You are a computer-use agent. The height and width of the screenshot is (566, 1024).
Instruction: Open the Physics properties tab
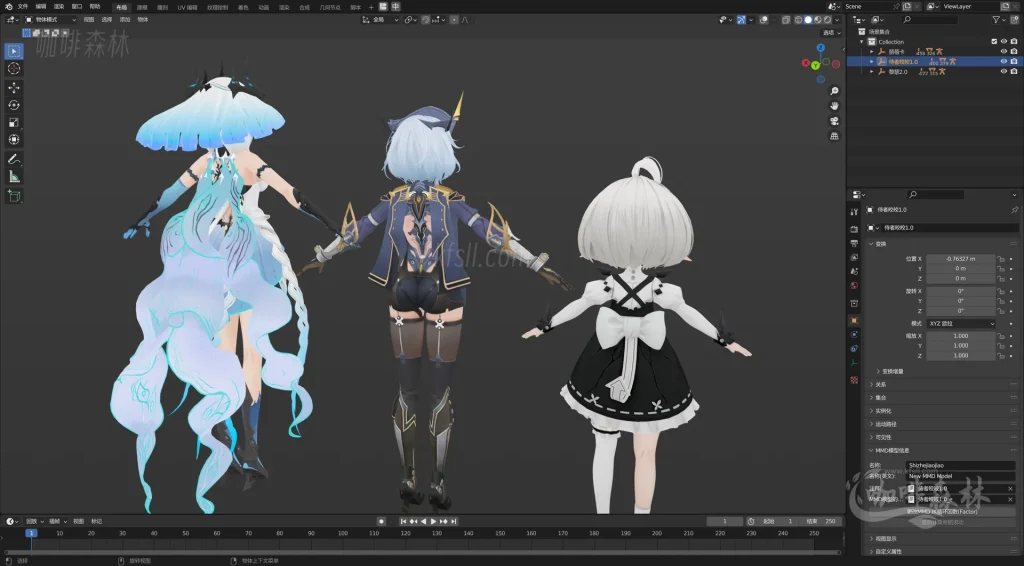pyautogui.click(x=854, y=334)
